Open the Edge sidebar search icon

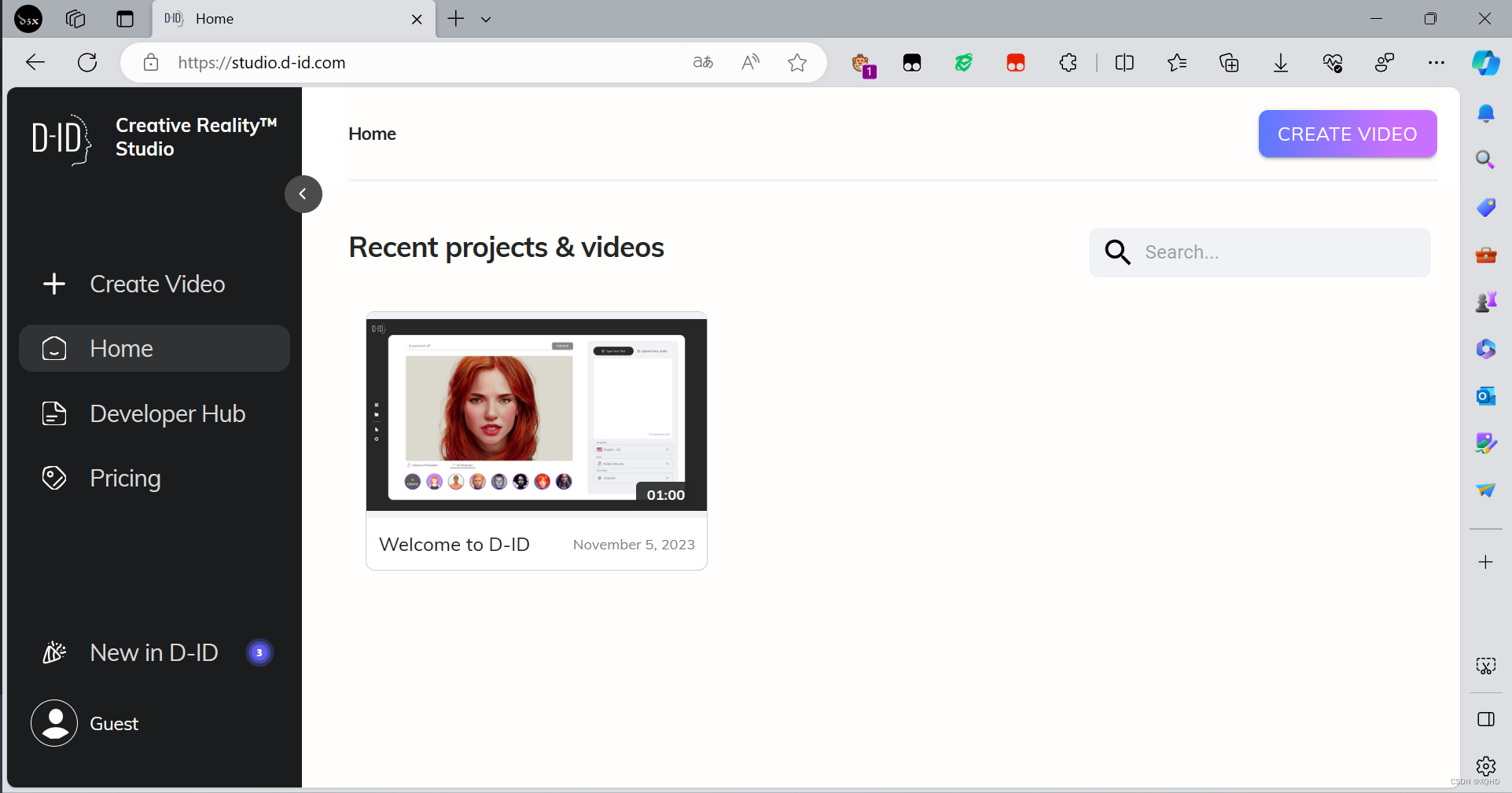click(1485, 160)
